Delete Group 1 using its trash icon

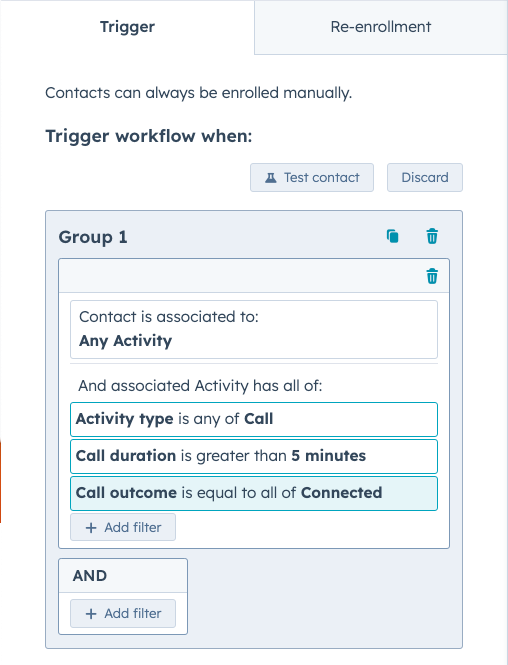(x=432, y=236)
